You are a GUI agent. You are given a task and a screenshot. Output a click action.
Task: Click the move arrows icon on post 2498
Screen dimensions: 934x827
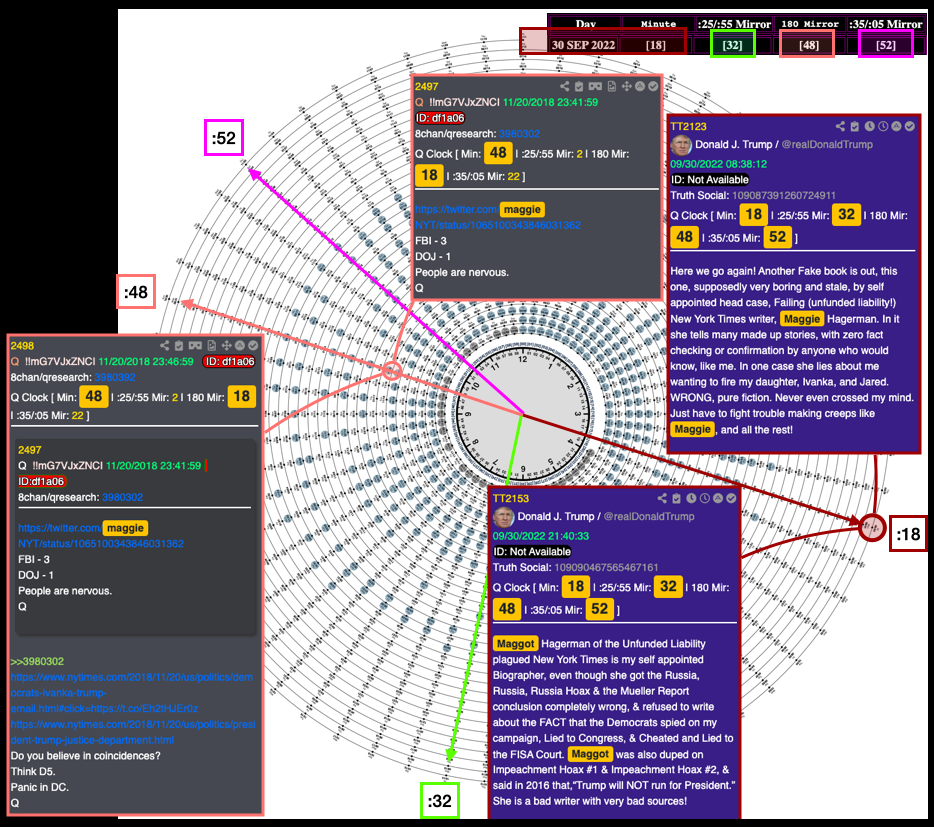point(226,345)
